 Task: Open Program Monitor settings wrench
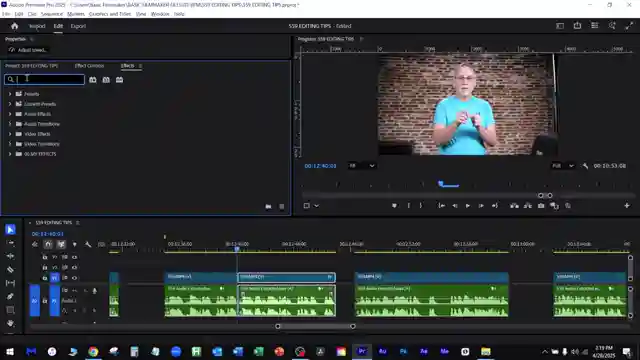click(585, 166)
